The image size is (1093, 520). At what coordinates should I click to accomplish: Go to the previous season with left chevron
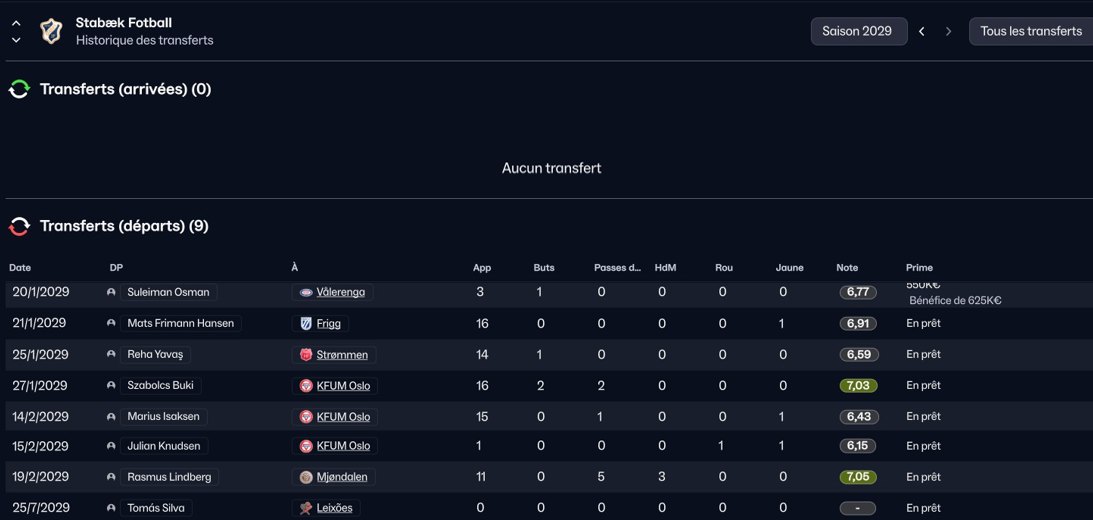tap(922, 32)
